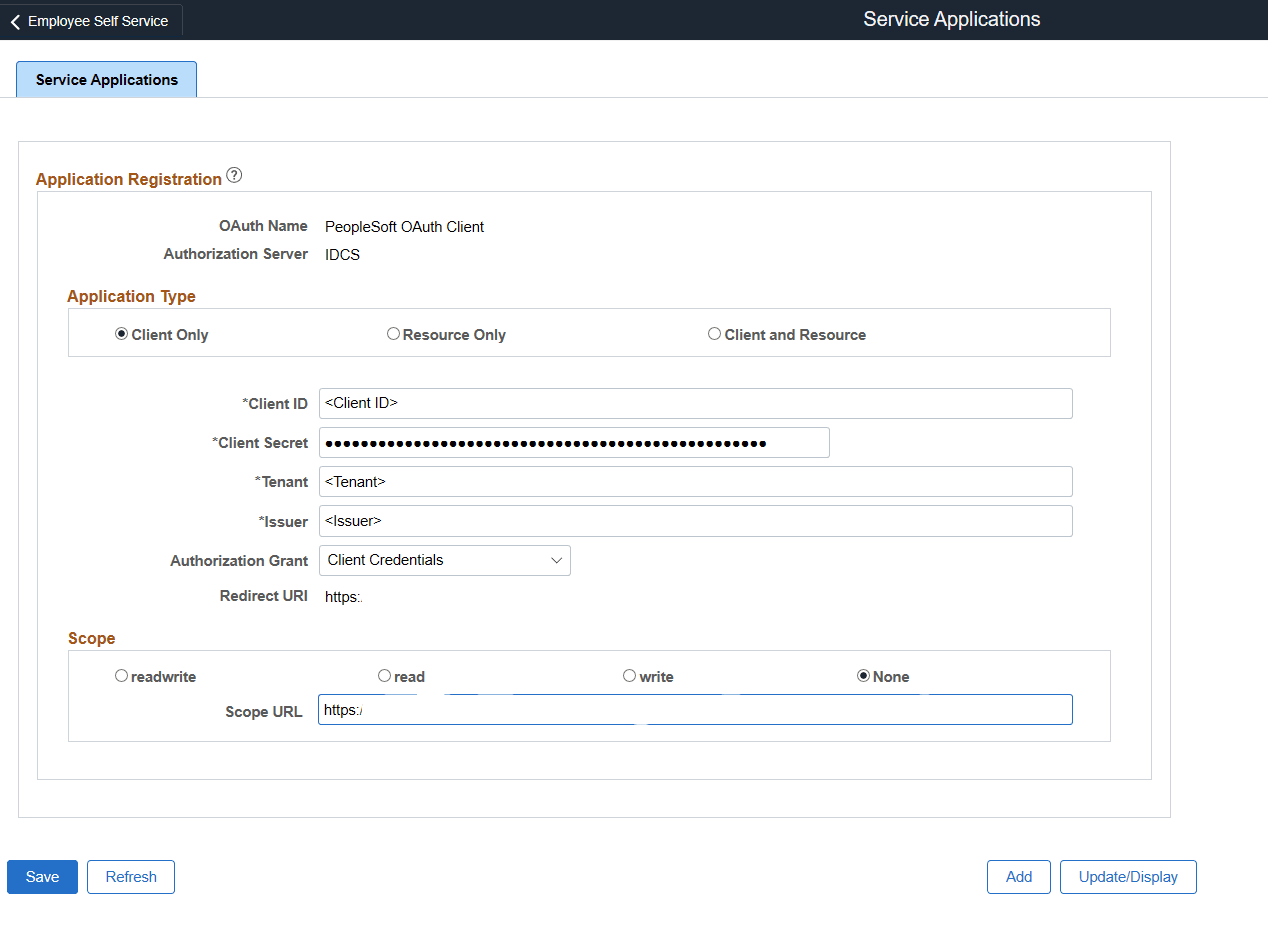This screenshot has width=1268, height=934.
Task: Click the Client Secret field
Action: 573,442
